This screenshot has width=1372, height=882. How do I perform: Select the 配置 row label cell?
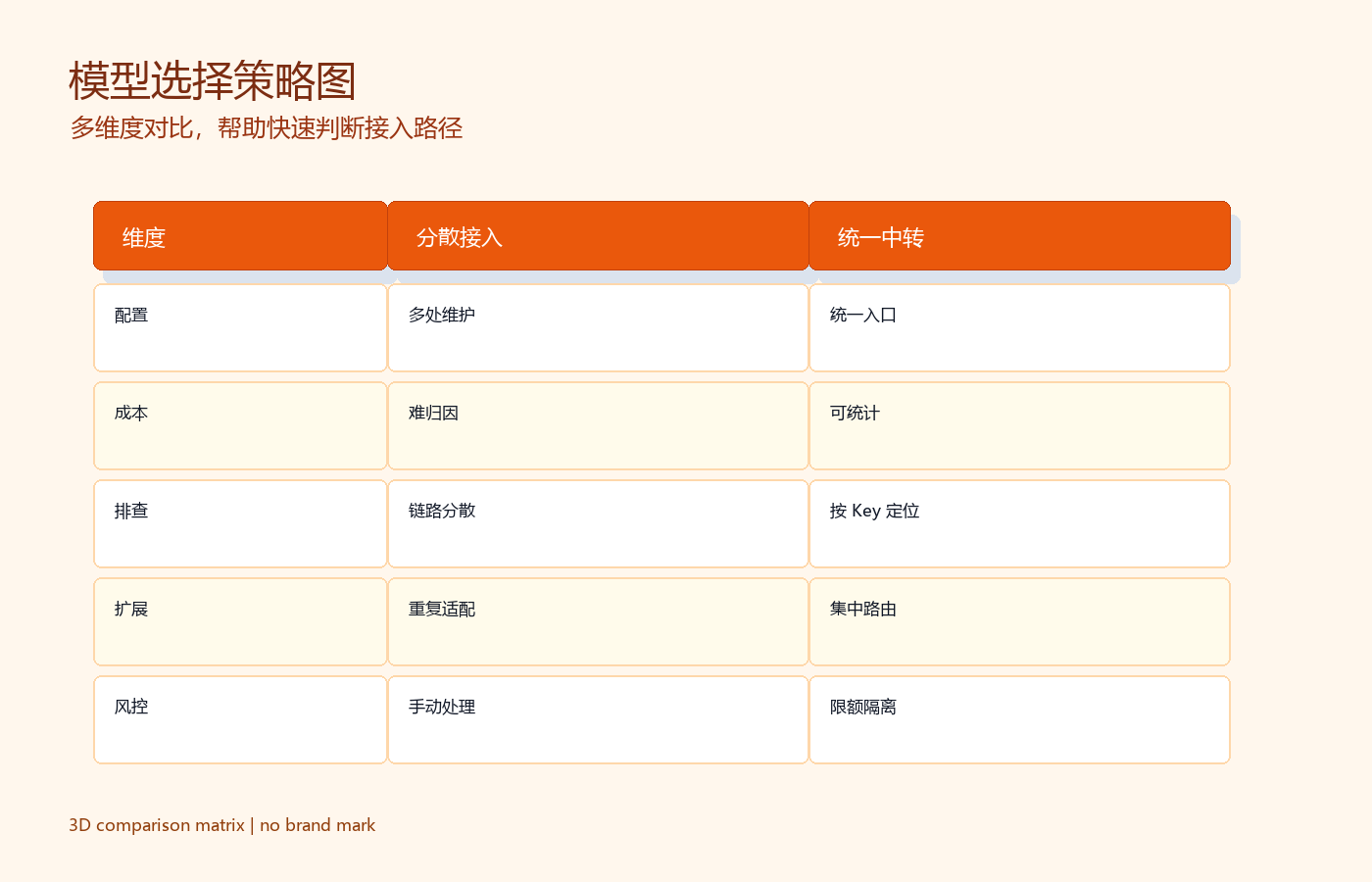point(240,327)
